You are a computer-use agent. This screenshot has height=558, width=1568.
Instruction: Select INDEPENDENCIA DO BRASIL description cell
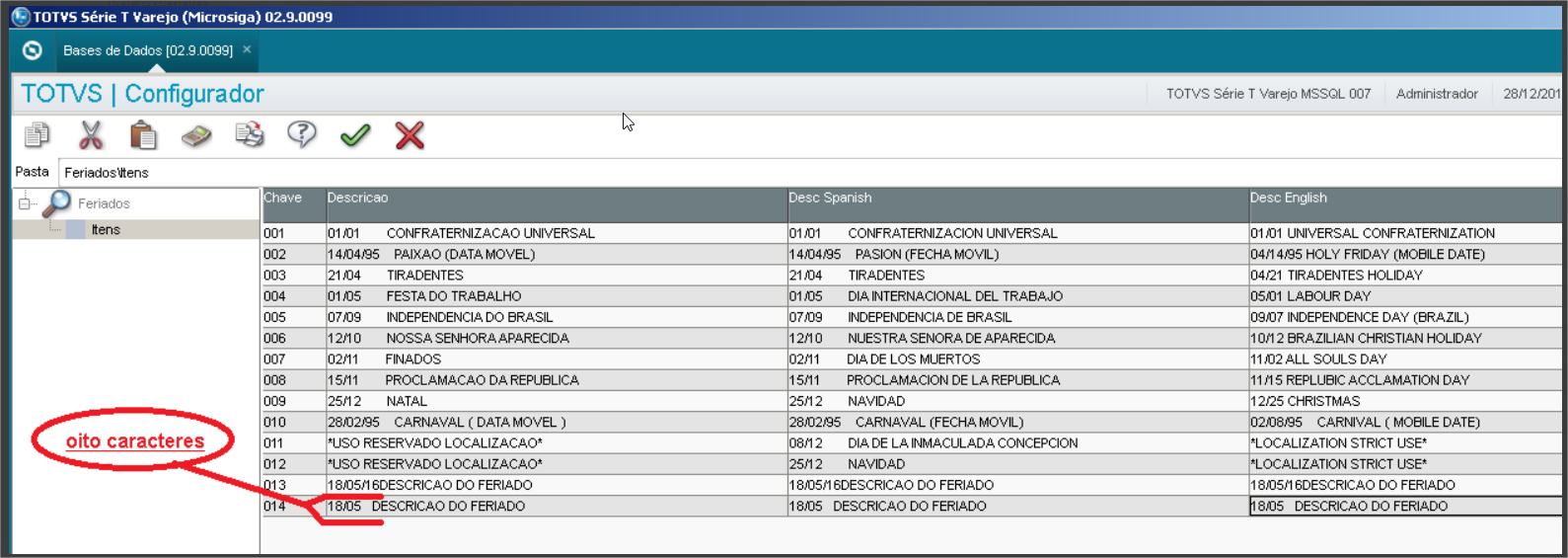pos(556,317)
